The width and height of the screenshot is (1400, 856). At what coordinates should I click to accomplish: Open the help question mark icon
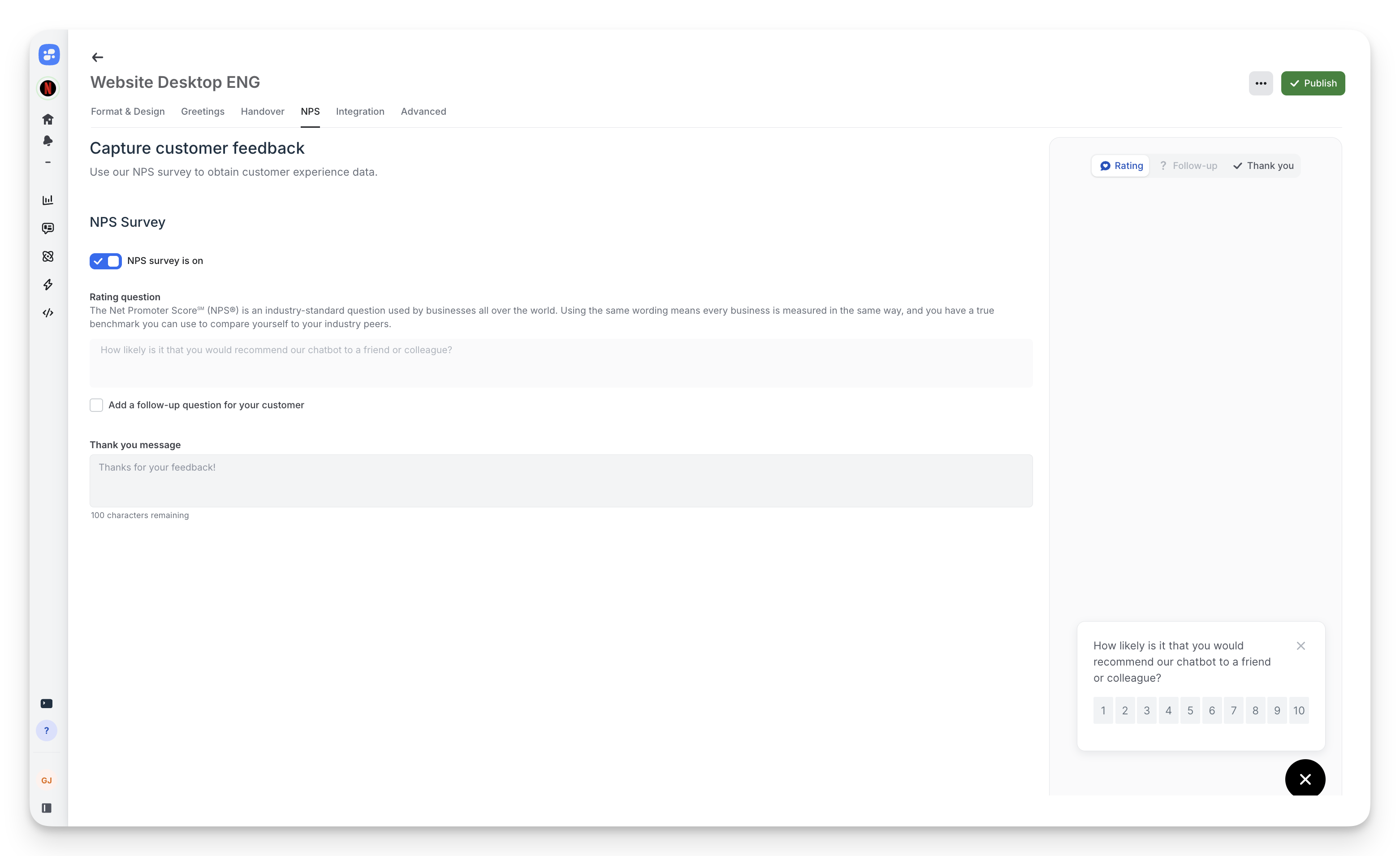47,731
